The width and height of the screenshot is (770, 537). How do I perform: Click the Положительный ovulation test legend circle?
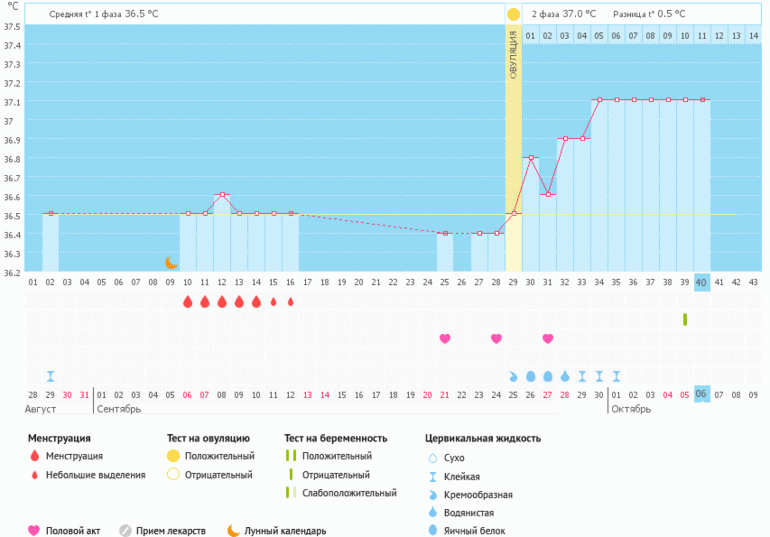coord(174,456)
